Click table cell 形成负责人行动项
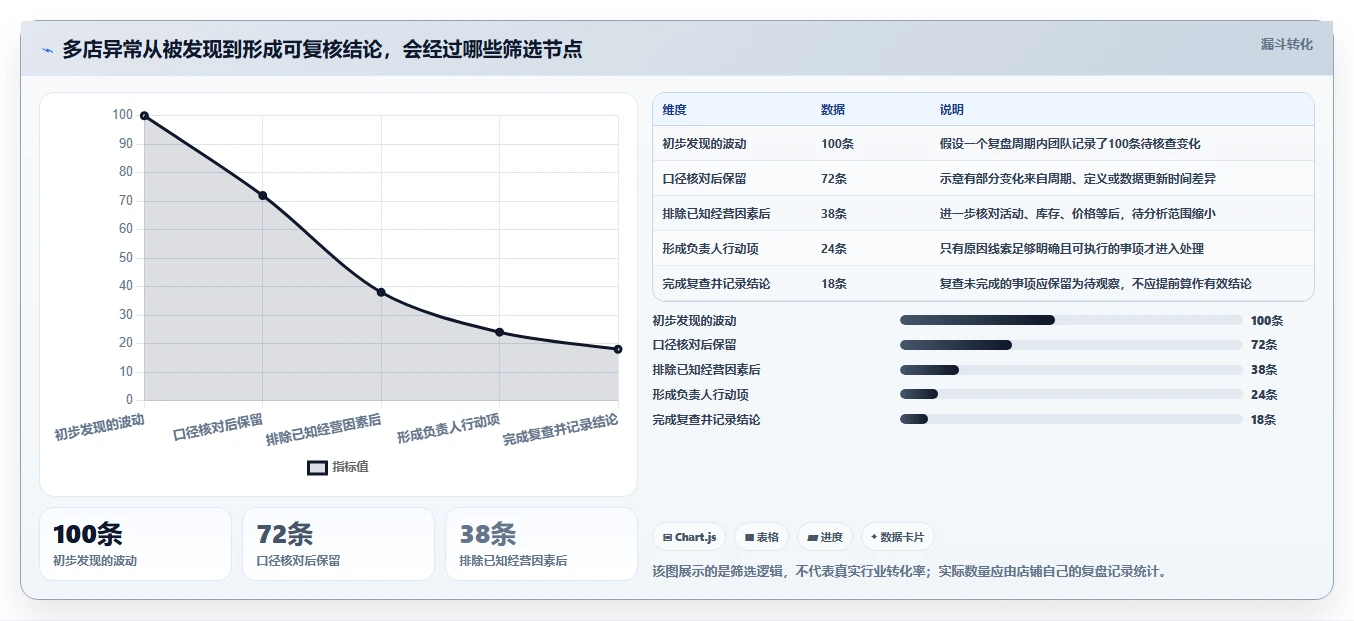 coord(710,249)
